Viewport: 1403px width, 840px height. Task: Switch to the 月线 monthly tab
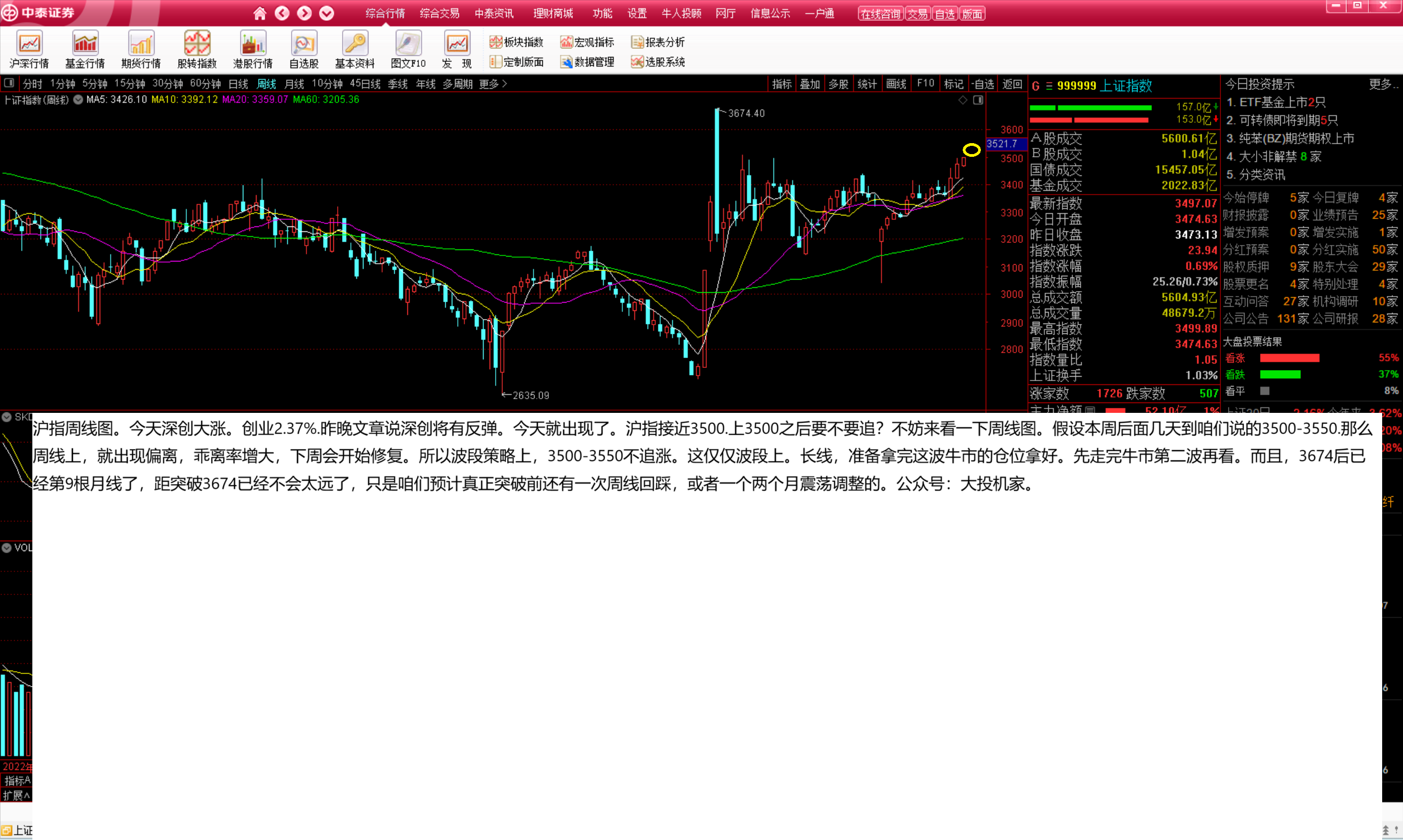tap(294, 84)
